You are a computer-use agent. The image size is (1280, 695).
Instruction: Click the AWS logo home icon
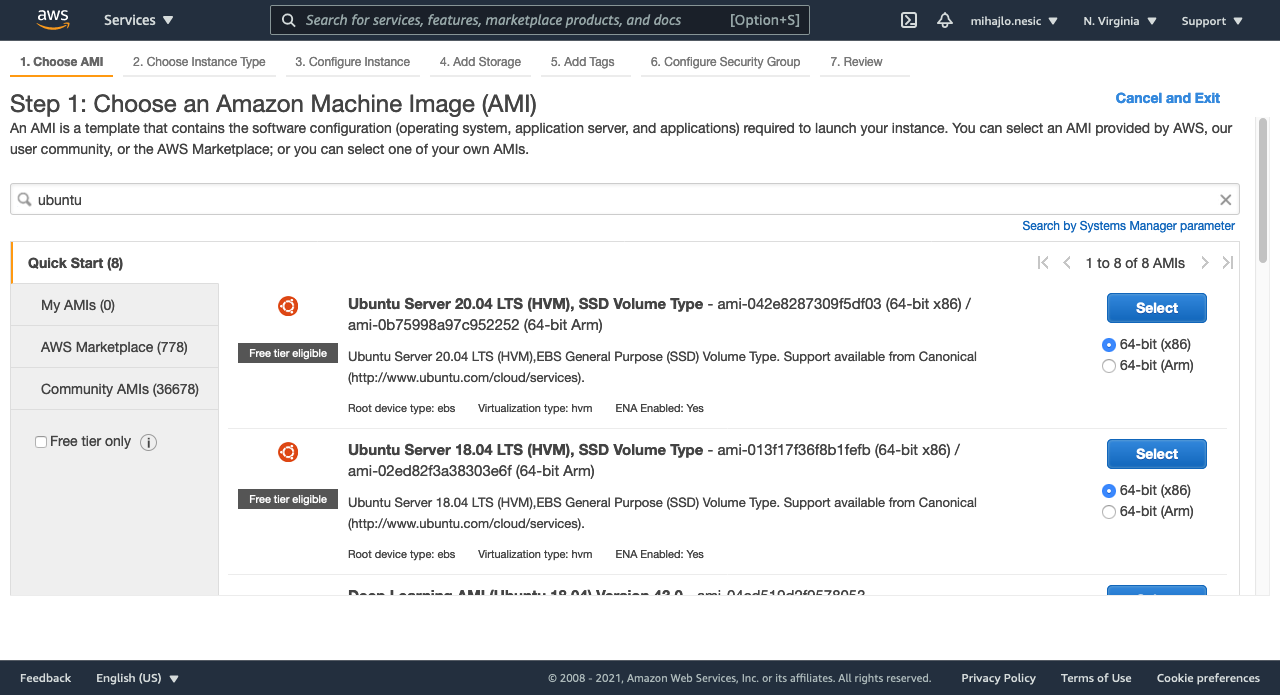point(52,20)
